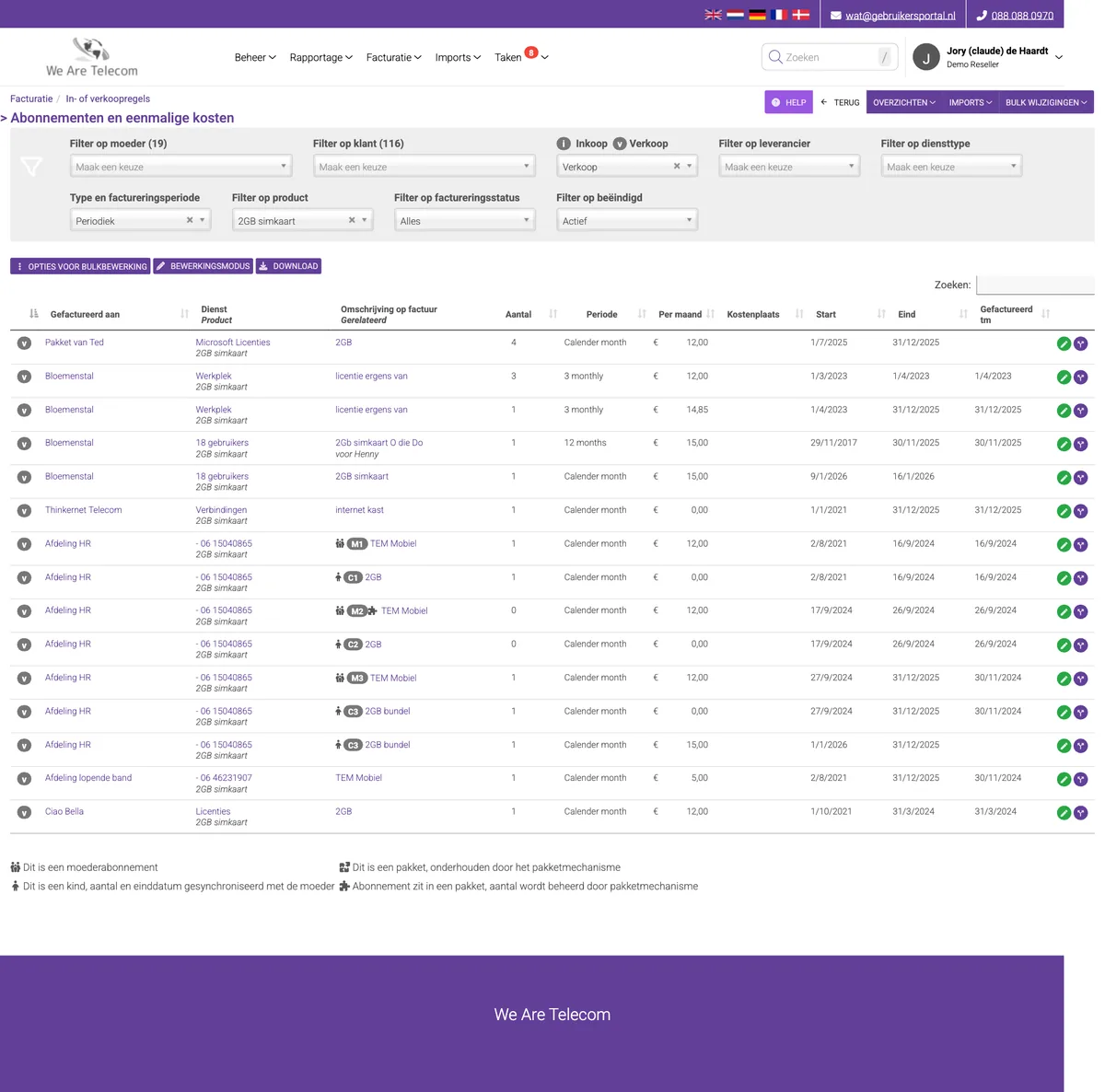The height and width of the screenshot is (1092, 1105).
Task: Open the Filter op factureringsstatus dropdown
Action: pos(465,221)
